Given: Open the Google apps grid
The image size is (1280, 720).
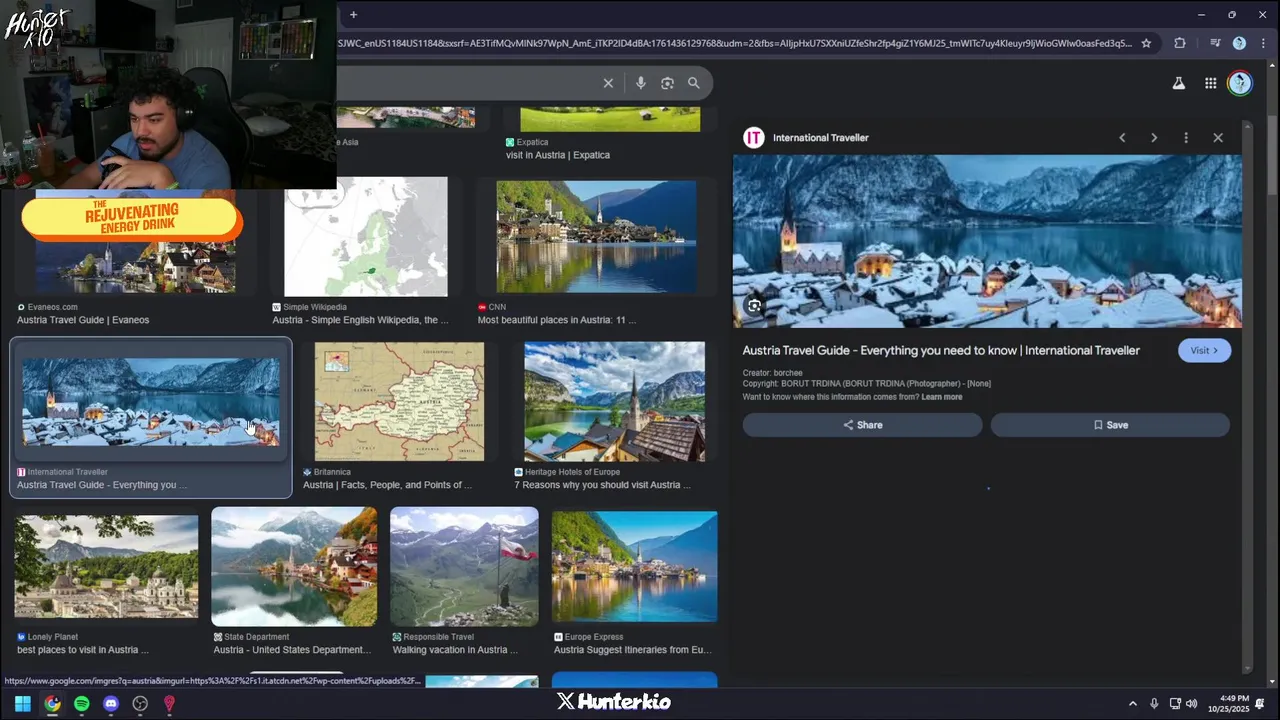Looking at the screenshot, I should (1210, 84).
